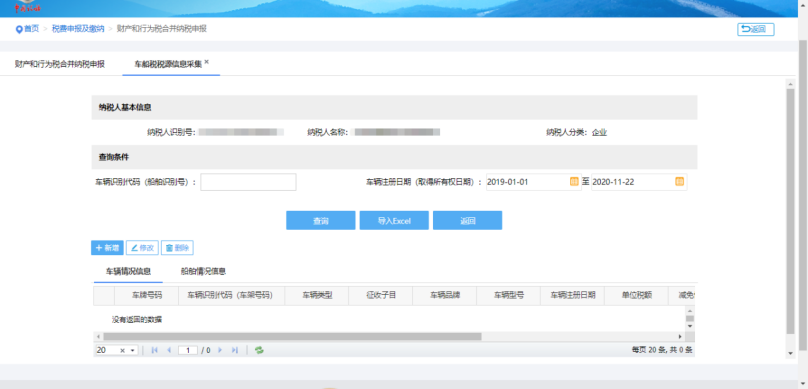Click the 车辆型号 column header
The height and width of the screenshot is (389, 808).
coord(509,295)
